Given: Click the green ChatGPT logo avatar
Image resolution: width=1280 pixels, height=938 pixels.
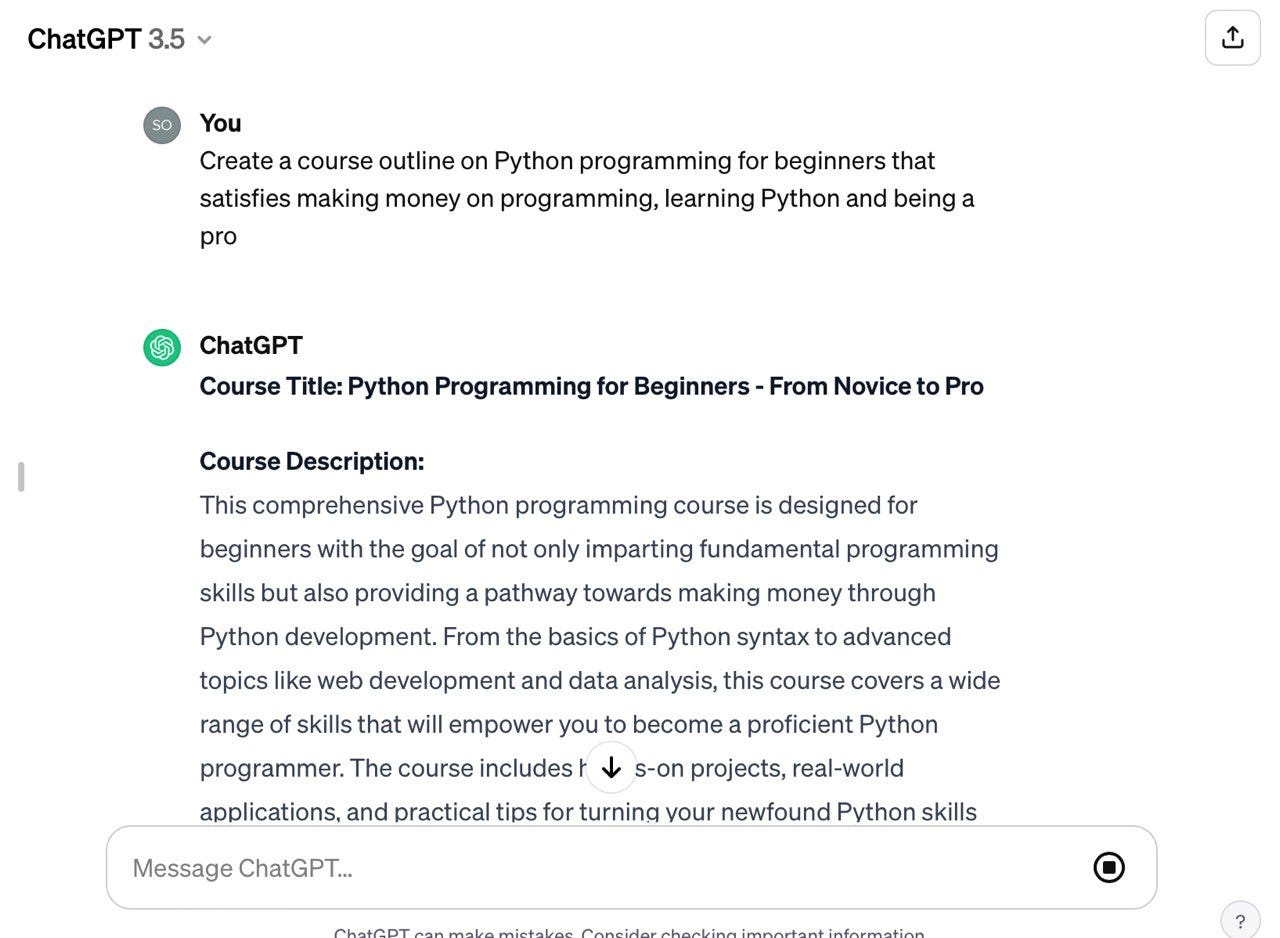Looking at the screenshot, I should click(162, 347).
